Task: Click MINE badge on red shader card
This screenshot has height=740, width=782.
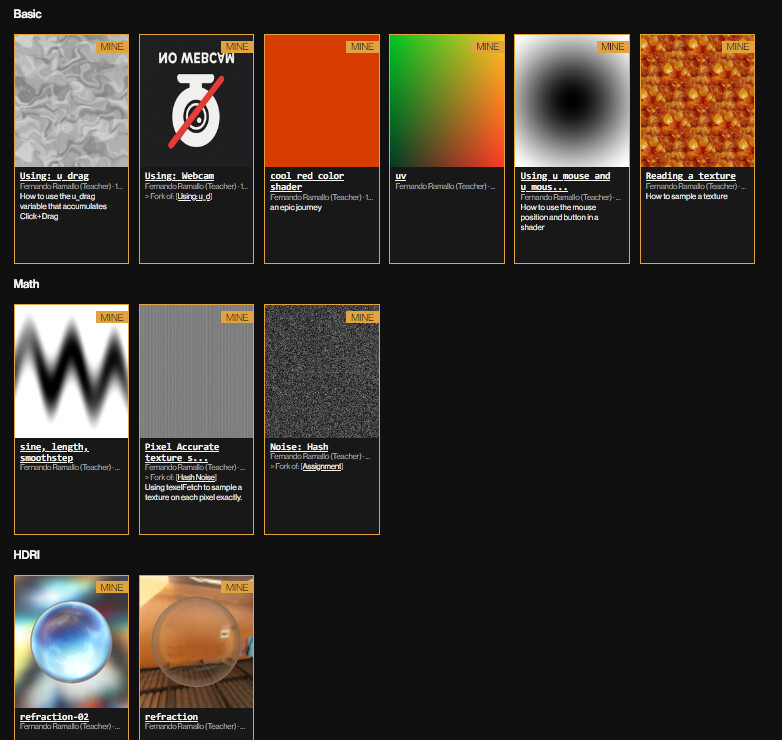Action: pyautogui.click(x=363, y=47)
